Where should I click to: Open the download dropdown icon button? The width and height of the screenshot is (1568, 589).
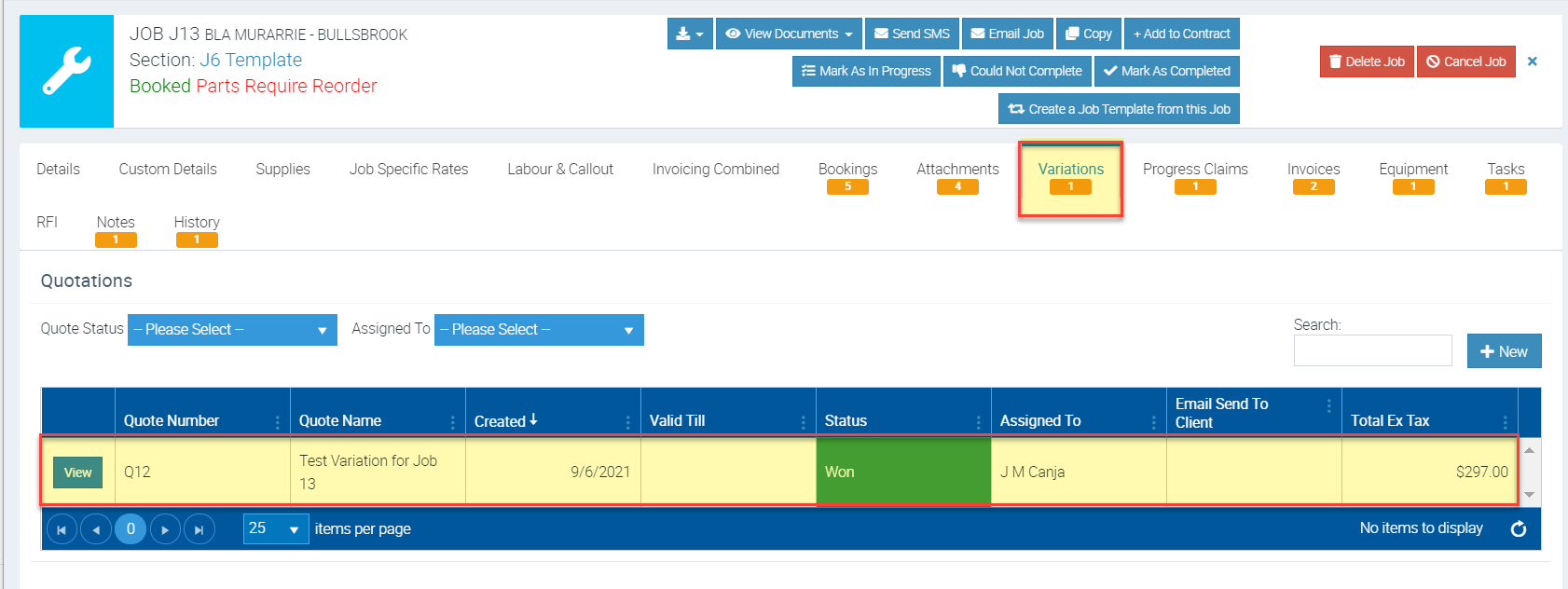pyautogui.click(x=690, y=34)
